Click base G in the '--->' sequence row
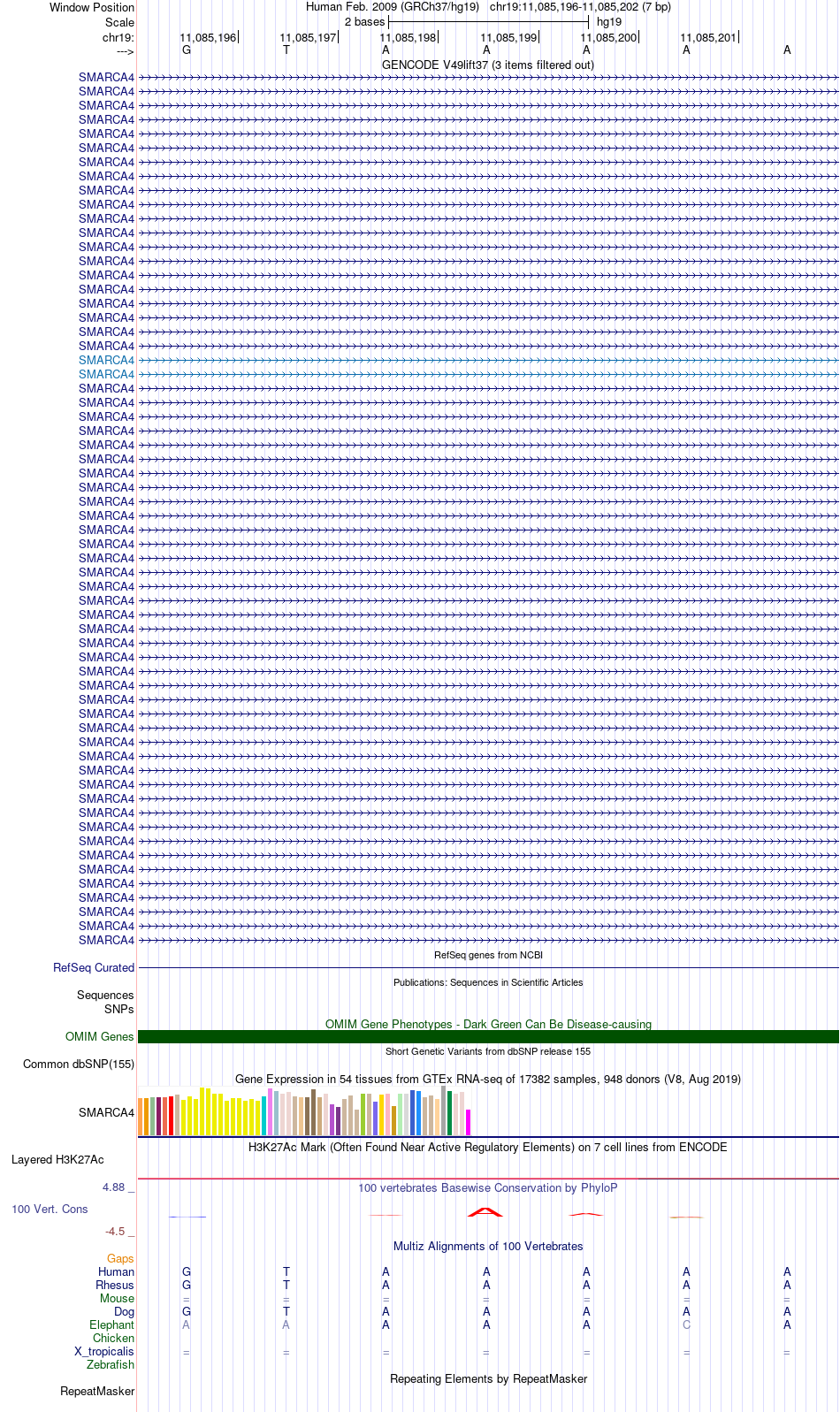Viewport: 840px width, 1412px height. click(x=187, y=50)
